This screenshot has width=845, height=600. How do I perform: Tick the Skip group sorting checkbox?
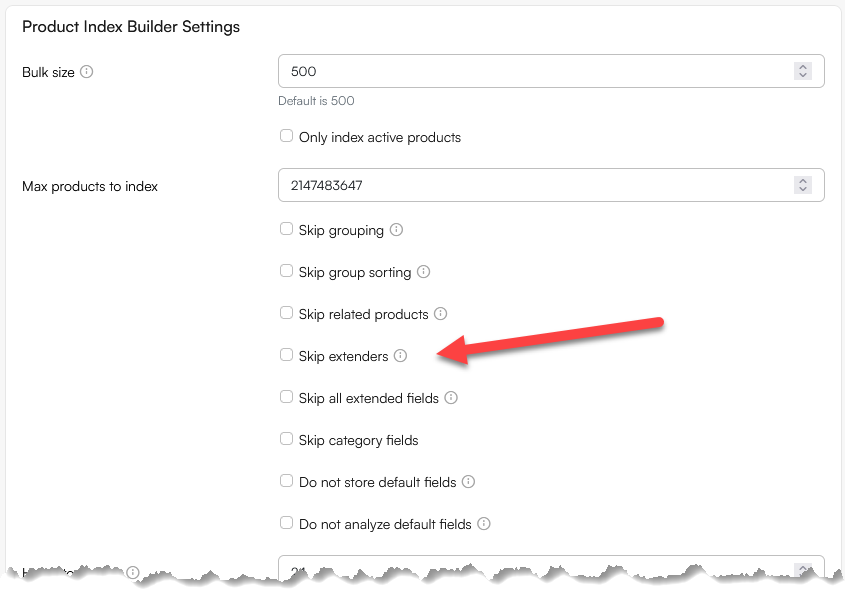click(287, 272)
